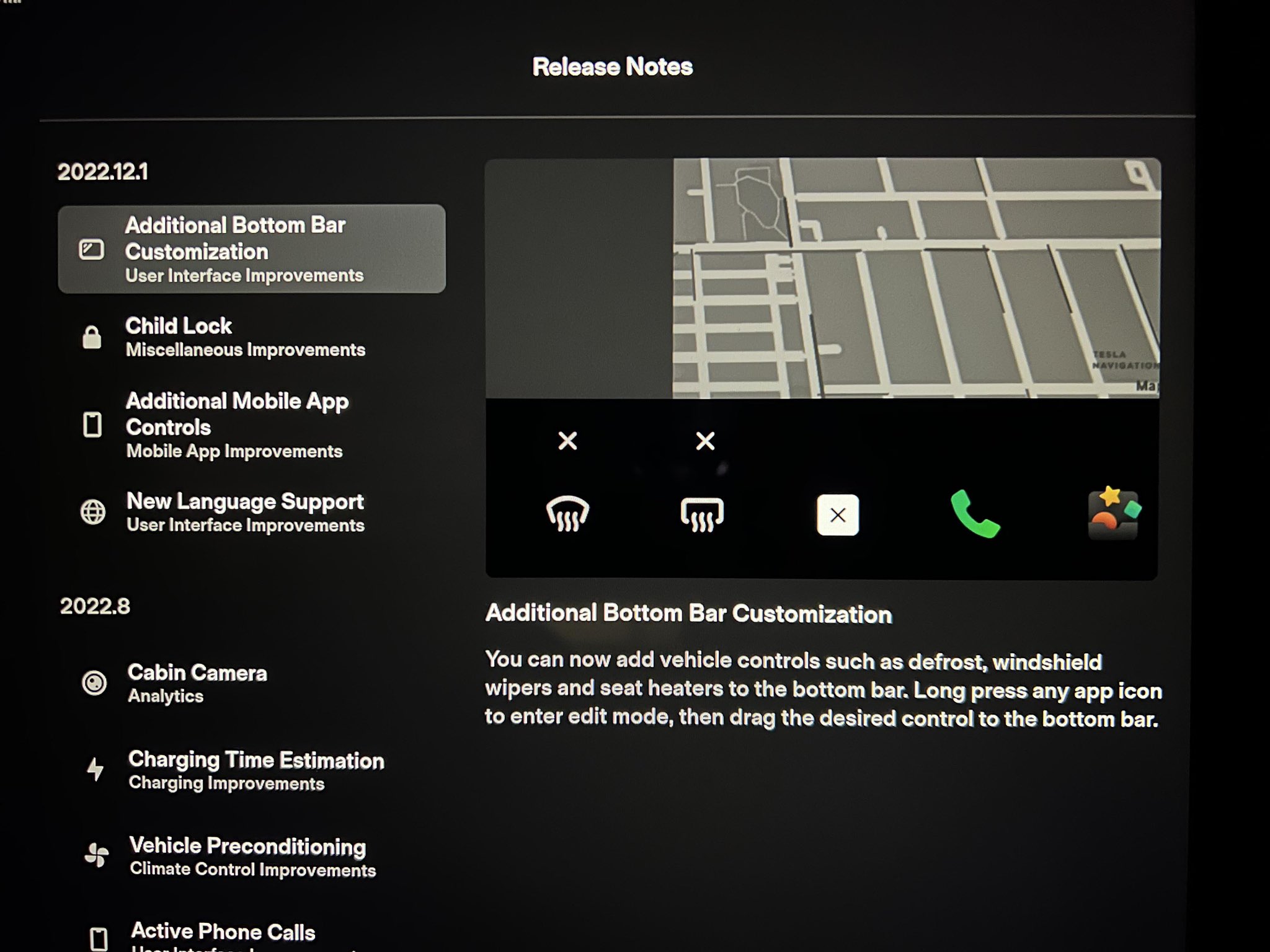Tap the white X button between defrost controls
The height and width of the screenshot is (952, 1270).
(x=838, y=513)
